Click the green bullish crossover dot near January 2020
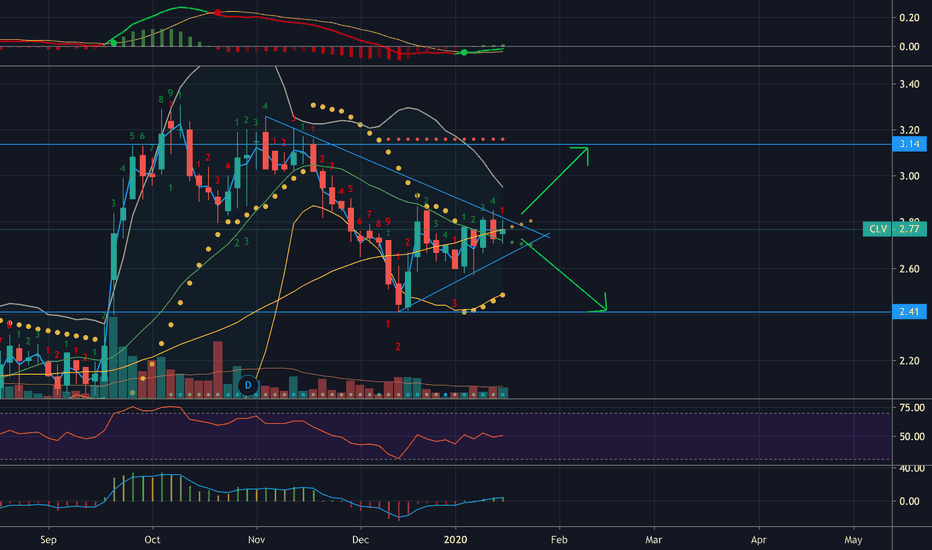The width and height of the screenshot is (932, 550). tap(464, 53)
